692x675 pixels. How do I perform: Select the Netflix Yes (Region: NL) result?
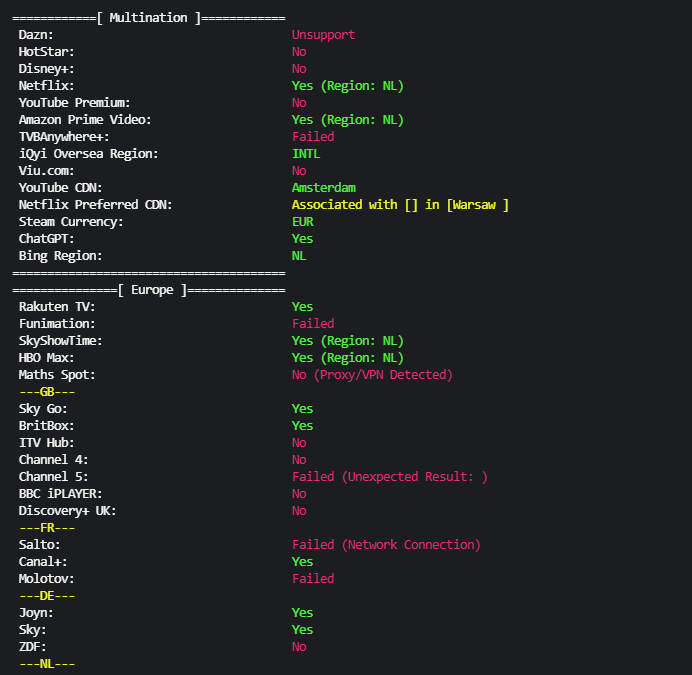(348, 86)
